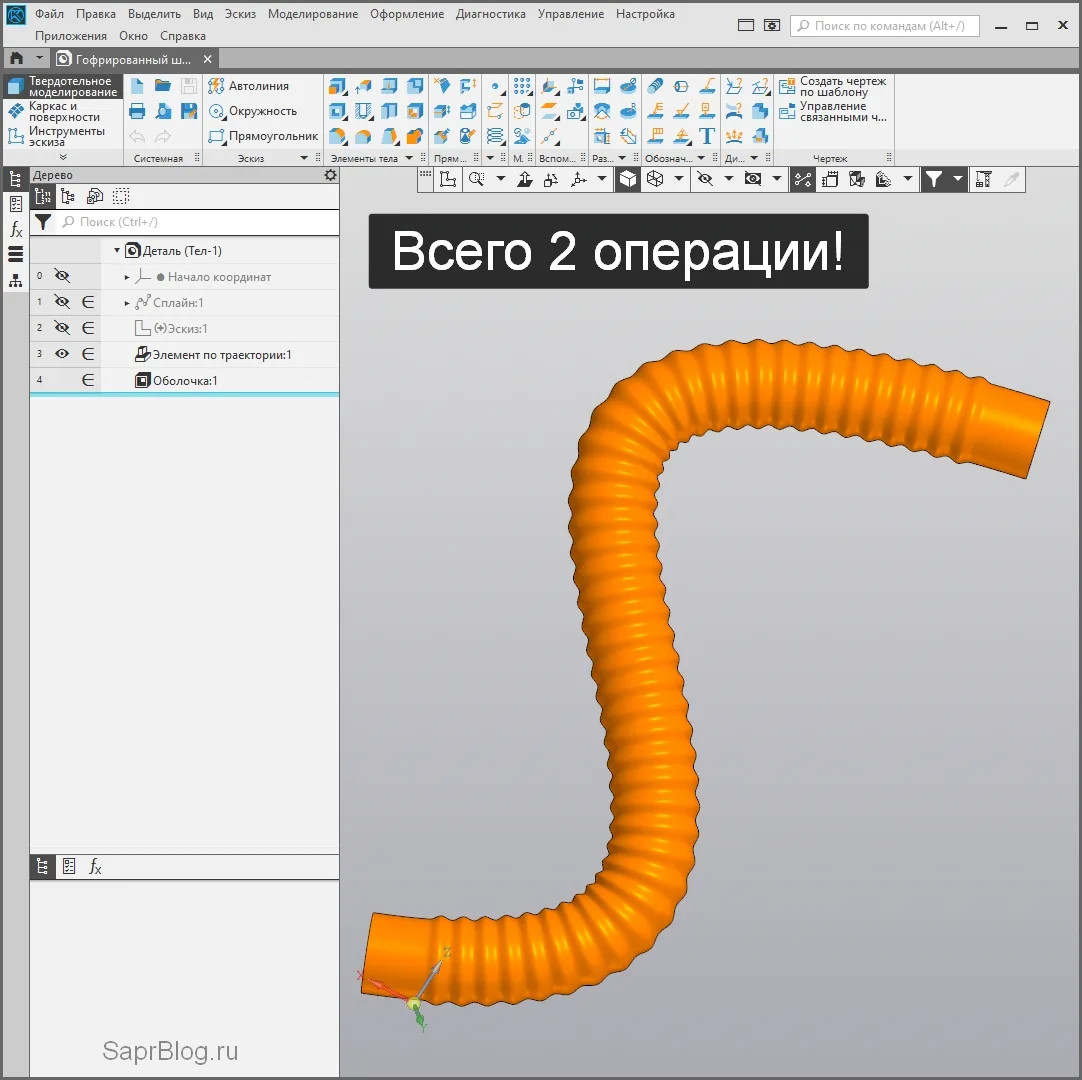Open the Диагностика menu

490,14
